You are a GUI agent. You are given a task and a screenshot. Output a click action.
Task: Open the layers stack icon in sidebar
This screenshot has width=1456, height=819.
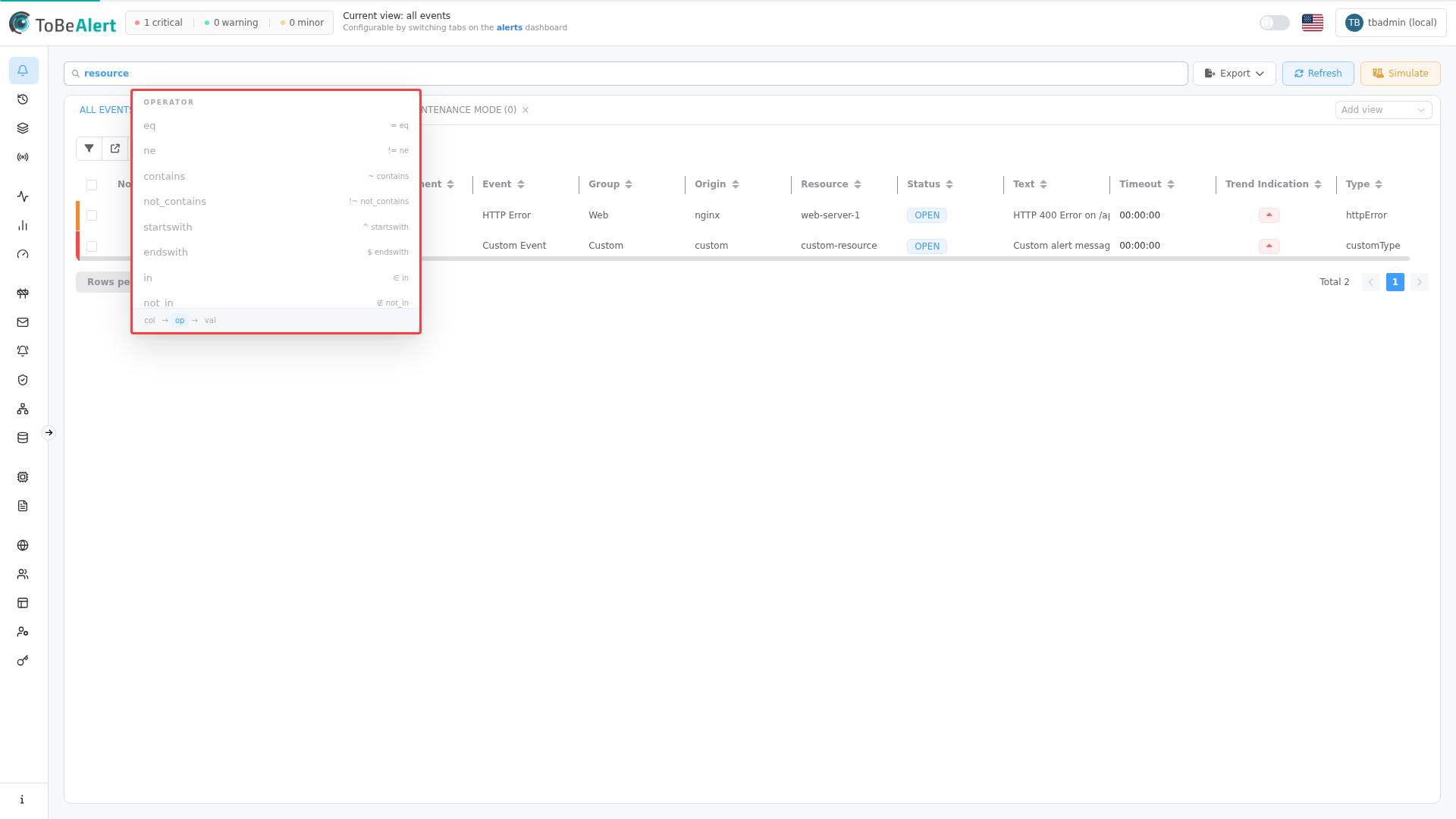tap(23, 128)
